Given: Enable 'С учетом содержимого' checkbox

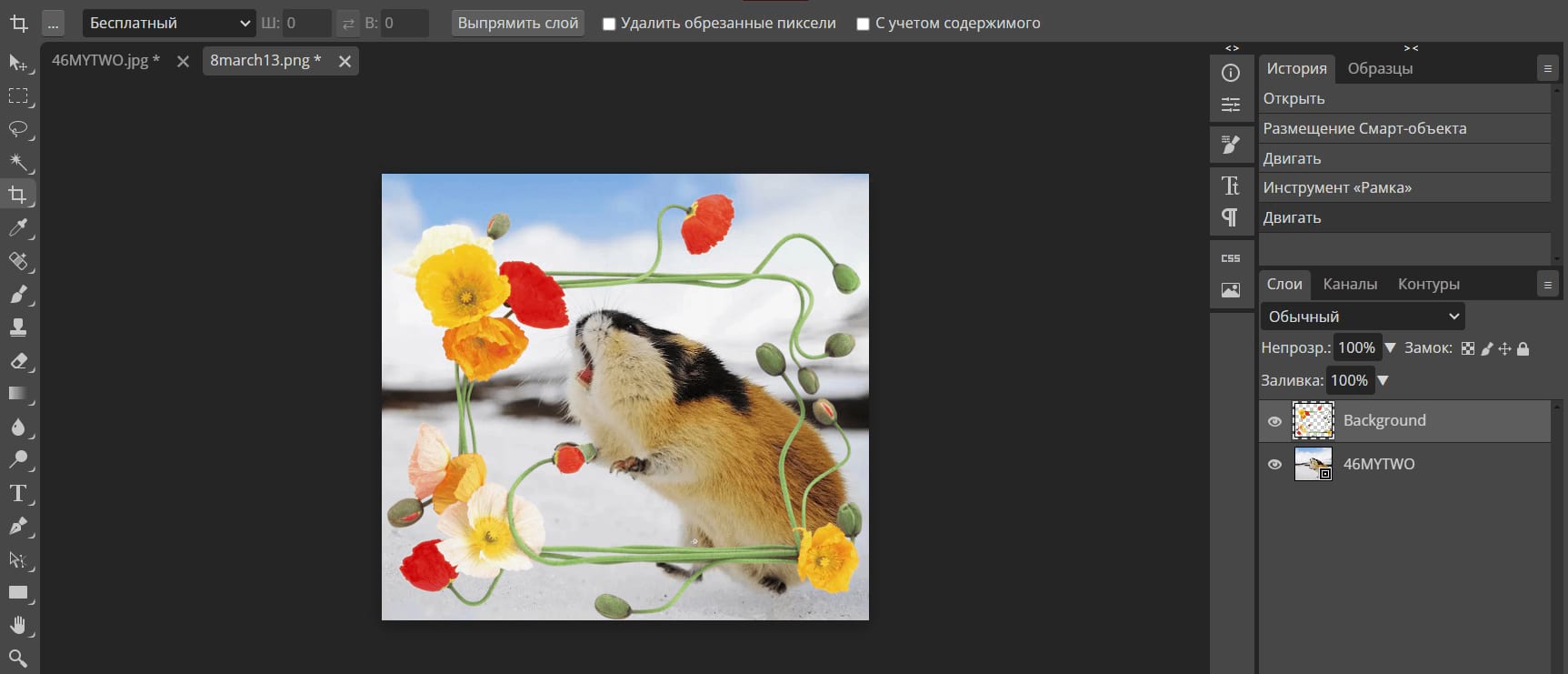Looking at the screenshot, I should coord(864,24).
